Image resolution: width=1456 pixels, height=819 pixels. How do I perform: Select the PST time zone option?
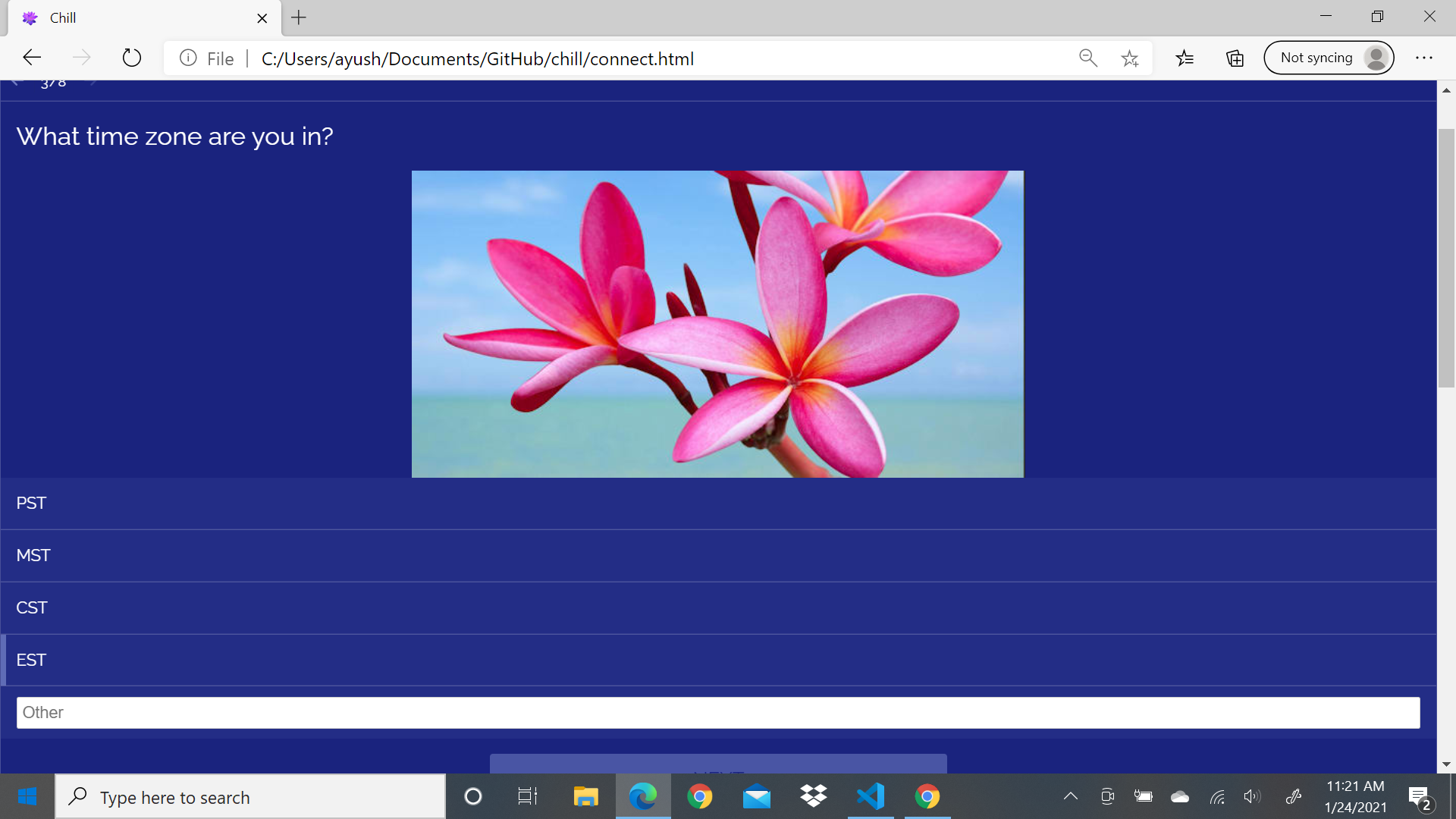pyautogui.click(x=718, y=504)
